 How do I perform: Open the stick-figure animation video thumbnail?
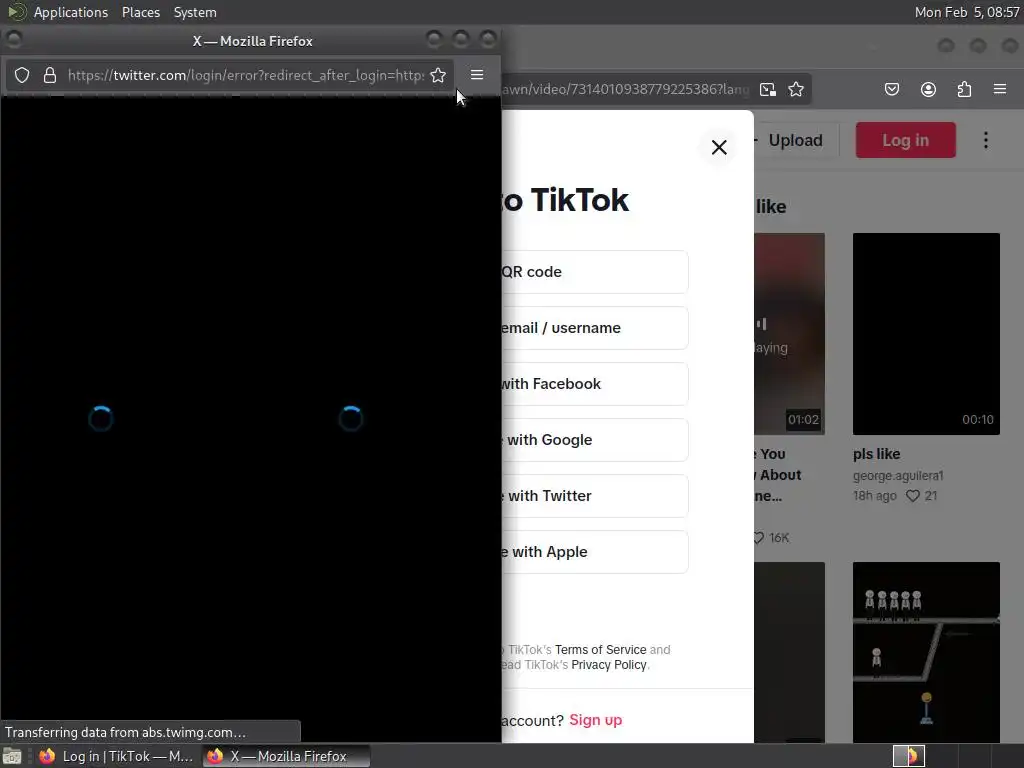click(926, 652)
